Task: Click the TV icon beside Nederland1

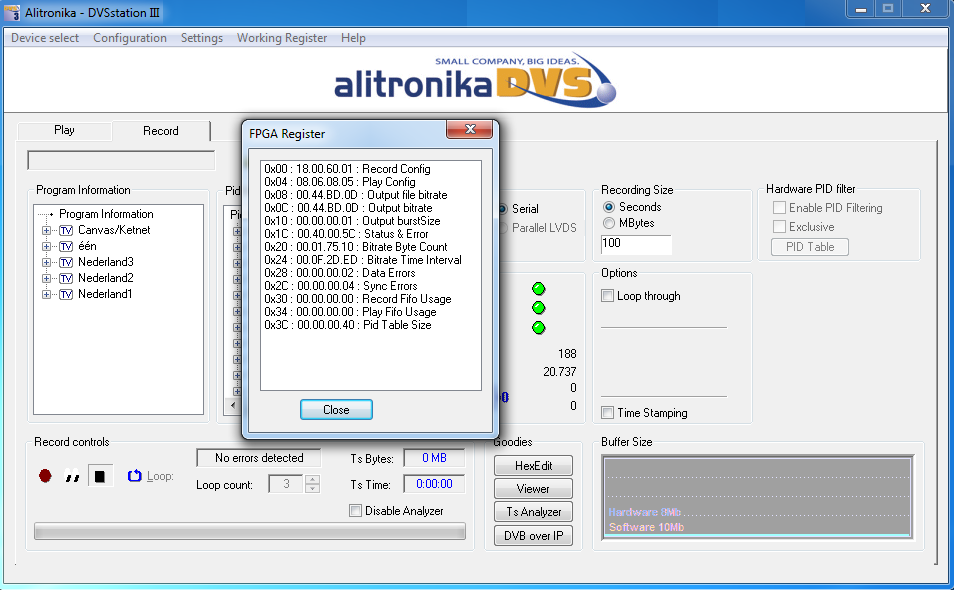Action: (66, 294)
